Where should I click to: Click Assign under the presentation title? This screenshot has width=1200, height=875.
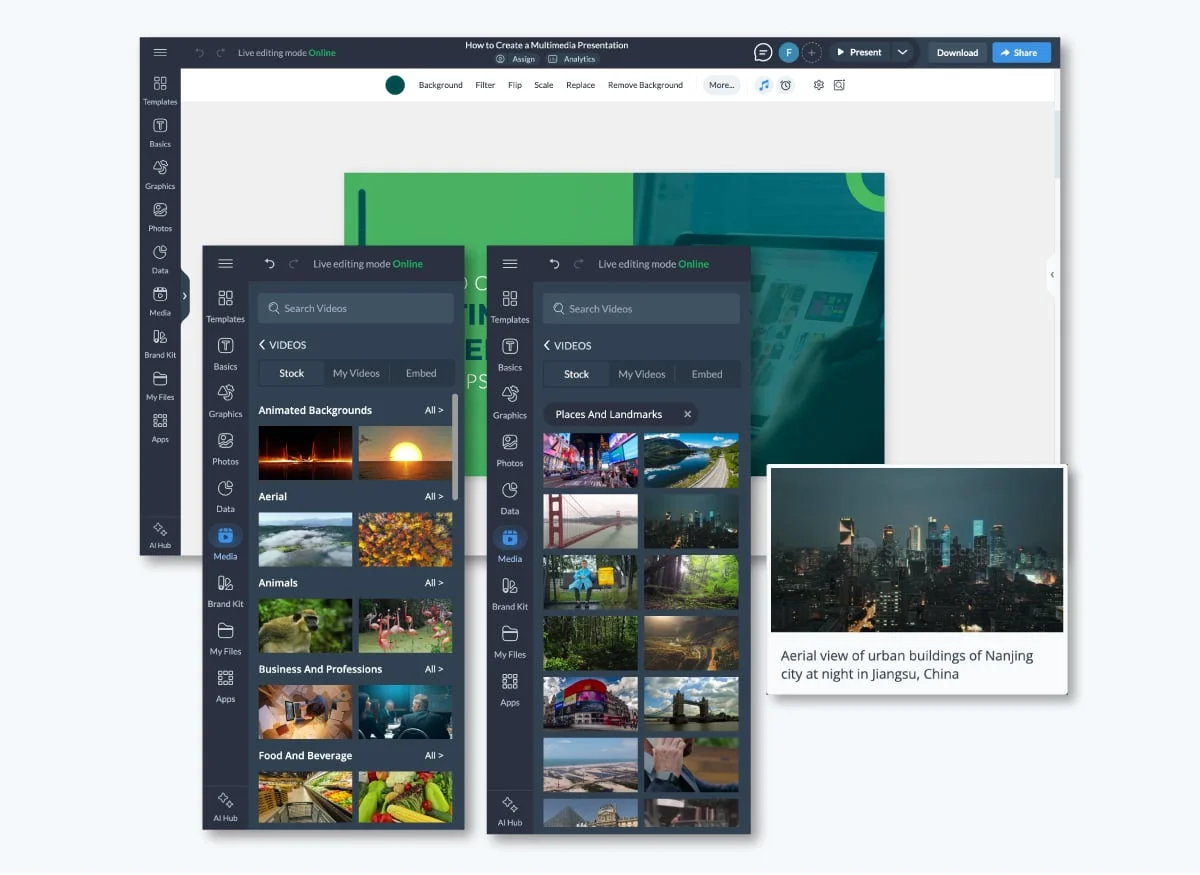click(x=516, y=59)
